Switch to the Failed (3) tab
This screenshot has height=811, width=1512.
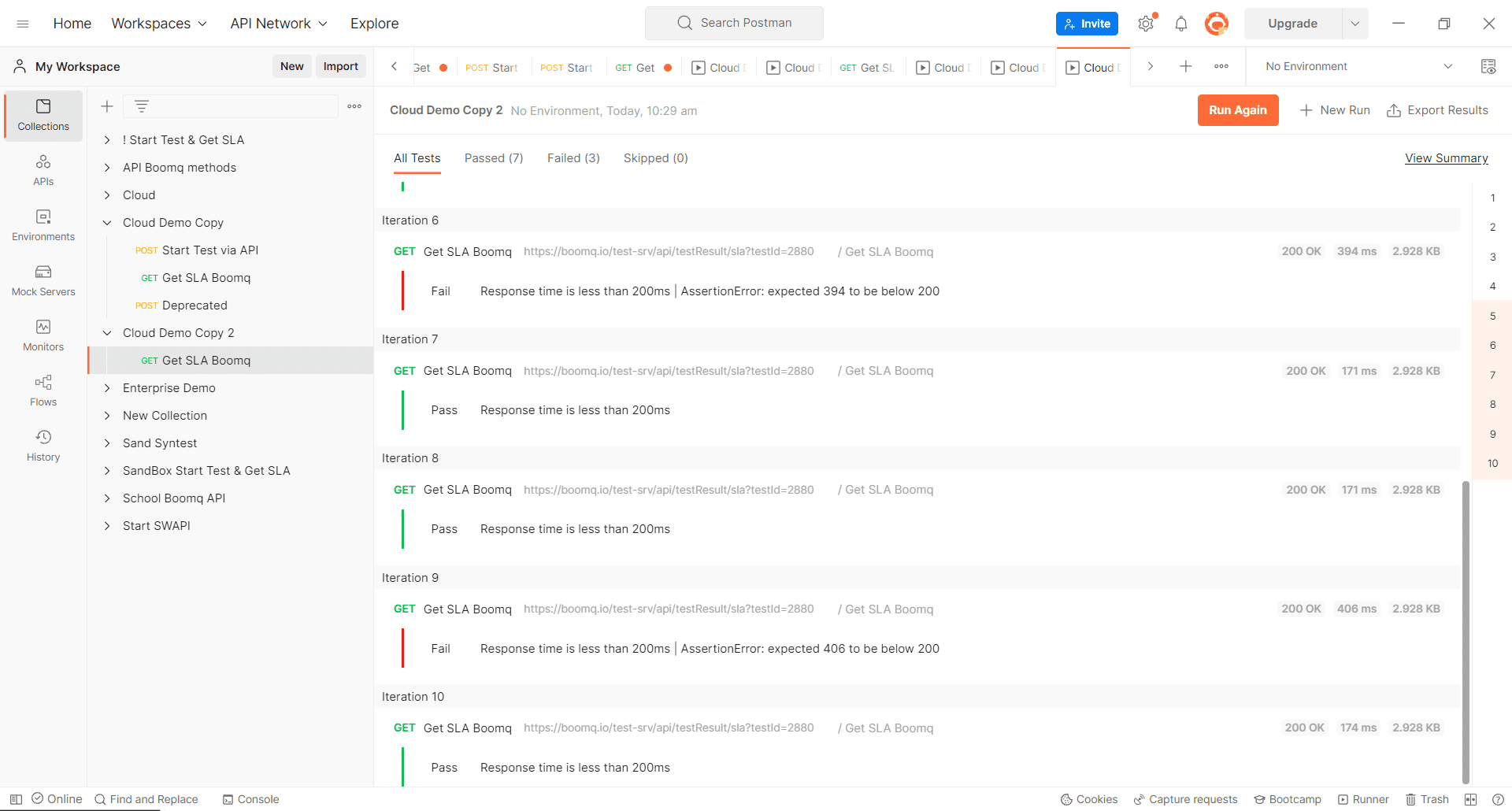tap(573, 158)
